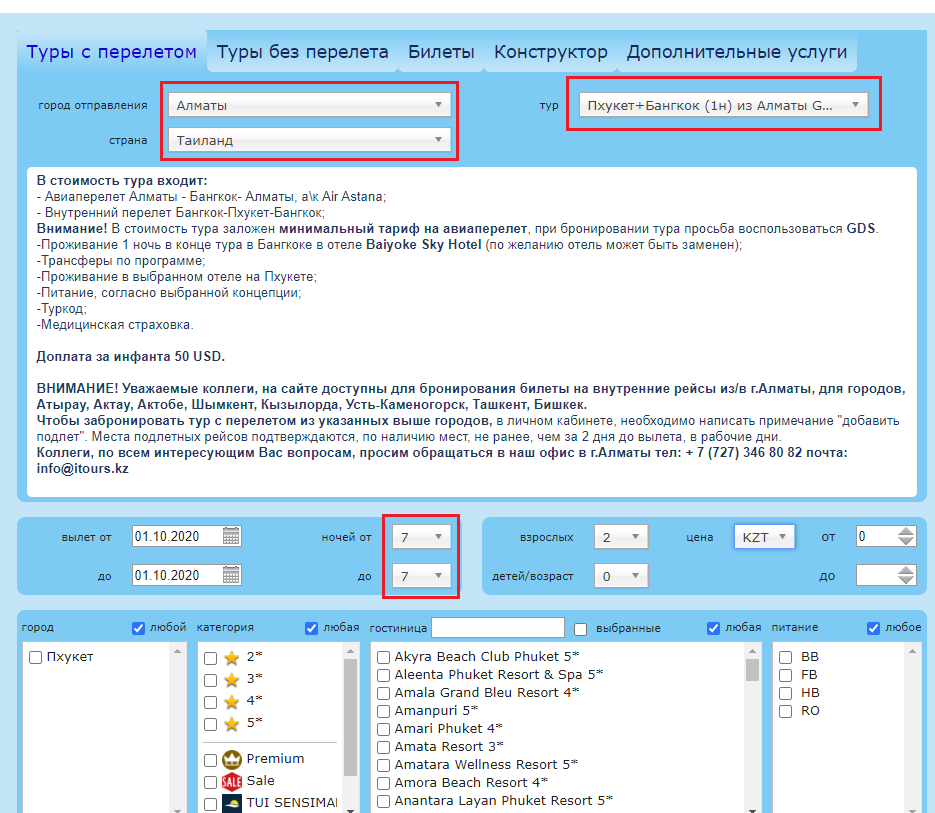Open the KZT currency dropdown

[x=765, y=537]
